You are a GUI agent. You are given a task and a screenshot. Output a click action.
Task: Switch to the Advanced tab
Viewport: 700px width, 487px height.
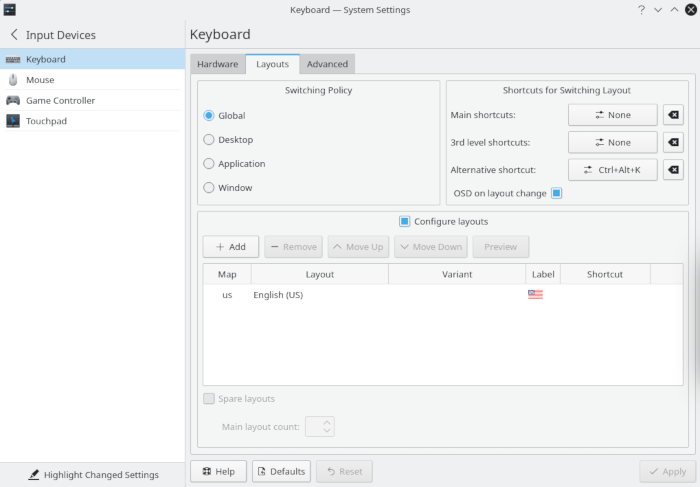(x=327, y=64)
